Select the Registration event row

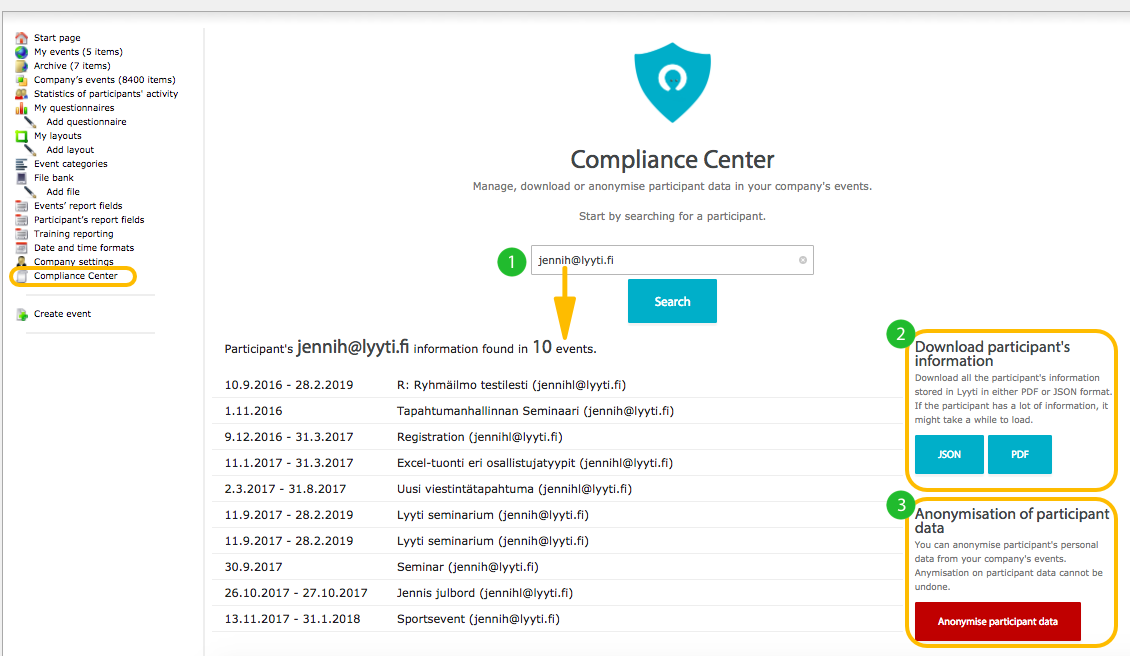[556, 437]
